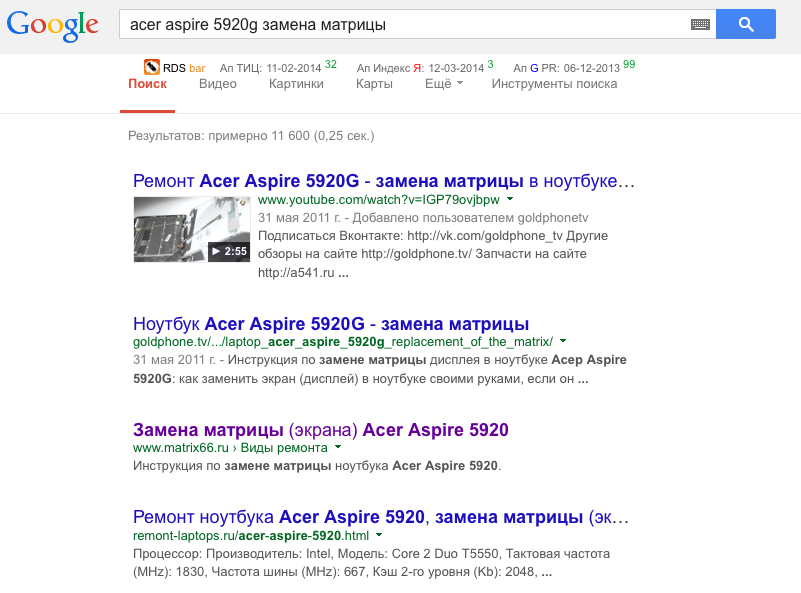
Task: Click Ап G PR: 06-12-2013 indicator
Action: click(x=567, y=68)
